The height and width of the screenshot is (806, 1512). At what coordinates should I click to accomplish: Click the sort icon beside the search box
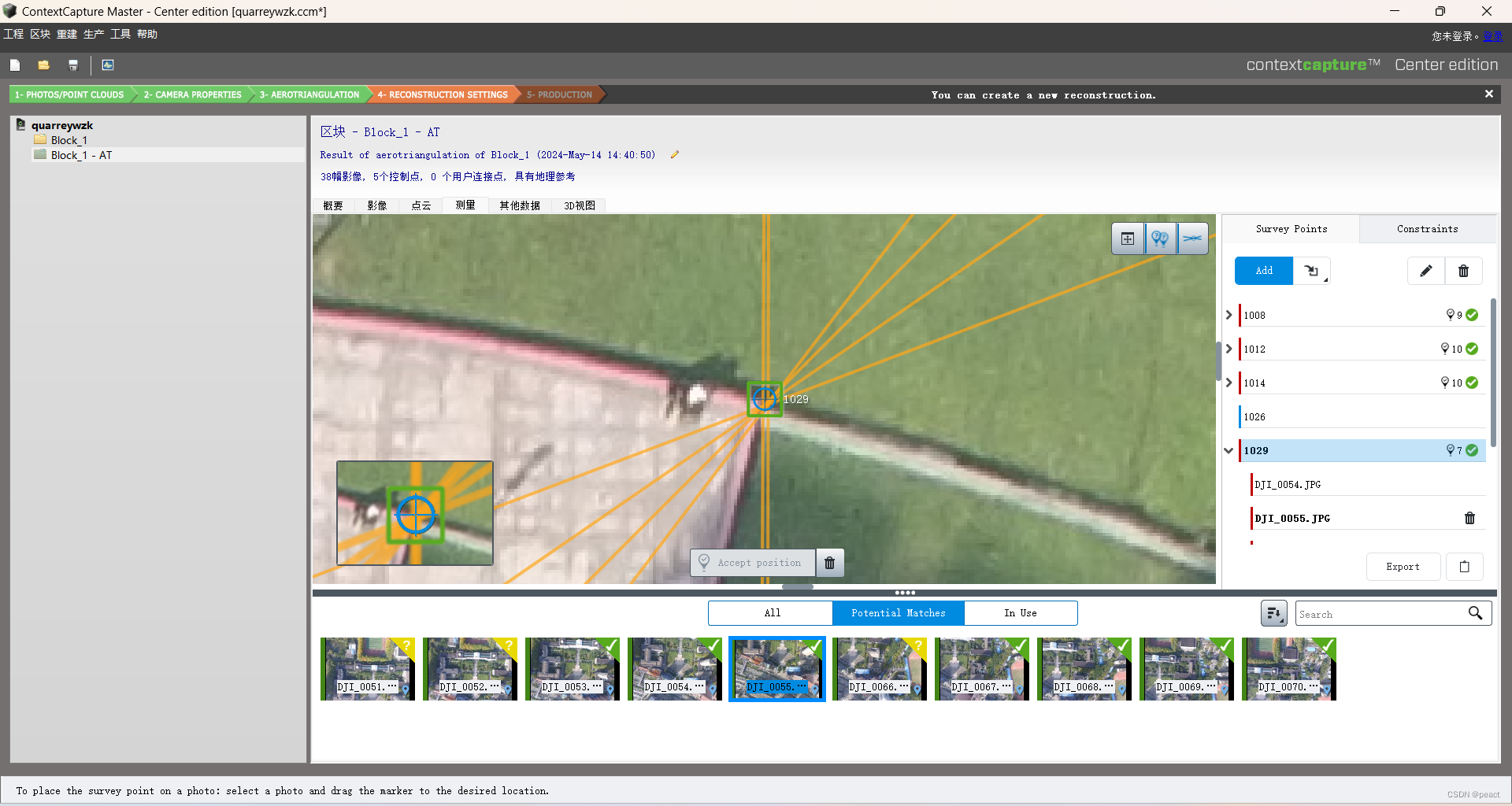point(1273,613)
